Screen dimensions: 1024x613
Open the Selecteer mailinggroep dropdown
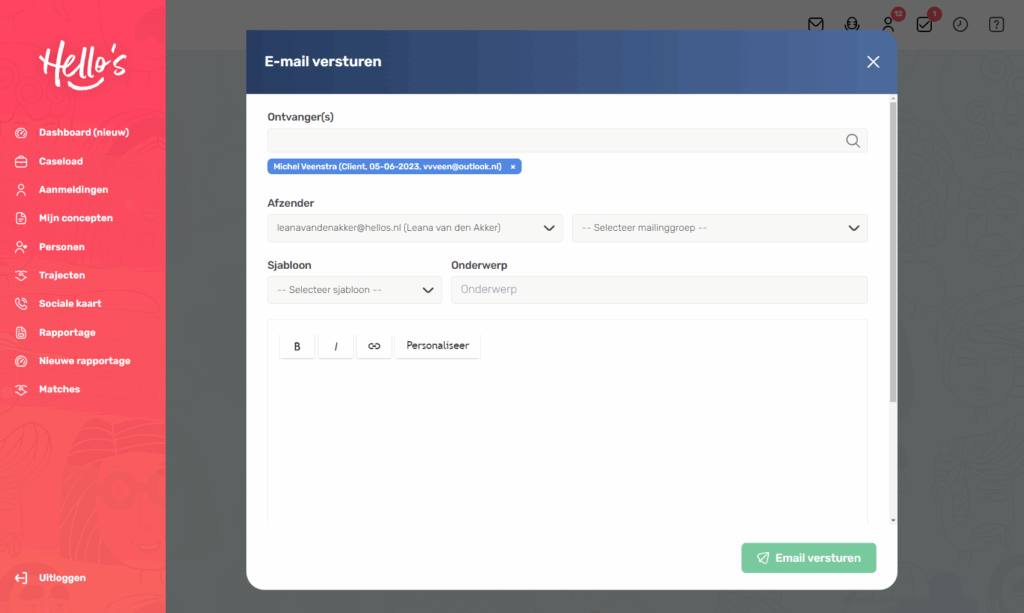[x=720, y=228]
